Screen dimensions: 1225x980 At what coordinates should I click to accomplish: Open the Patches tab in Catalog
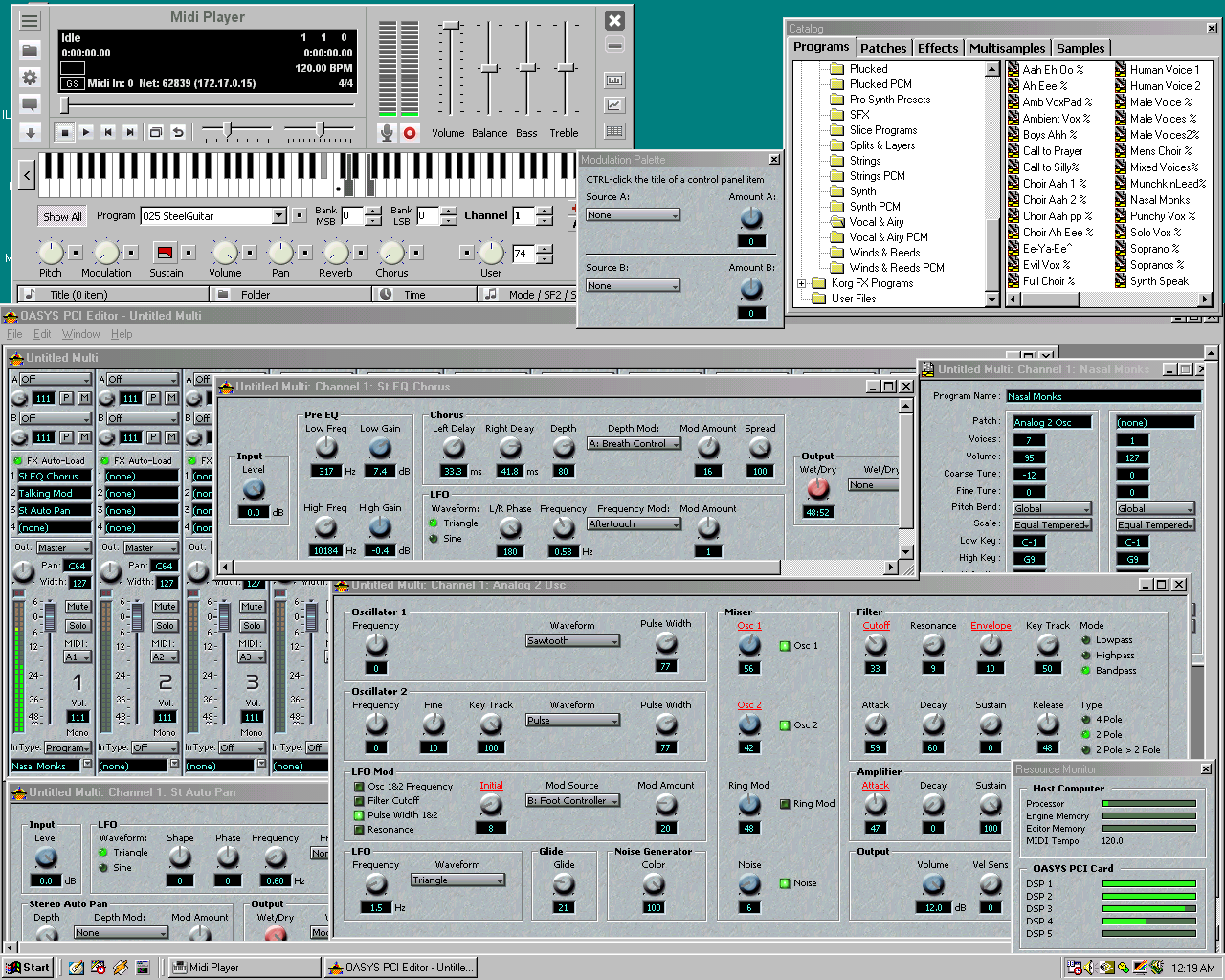[882, 48]
